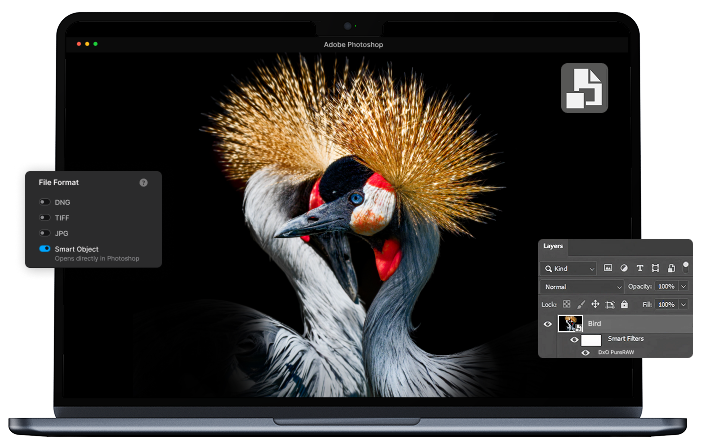This screenshot has width=703, height=437.
Task: Open the File Format help icon
Action: tap(143, 183)
